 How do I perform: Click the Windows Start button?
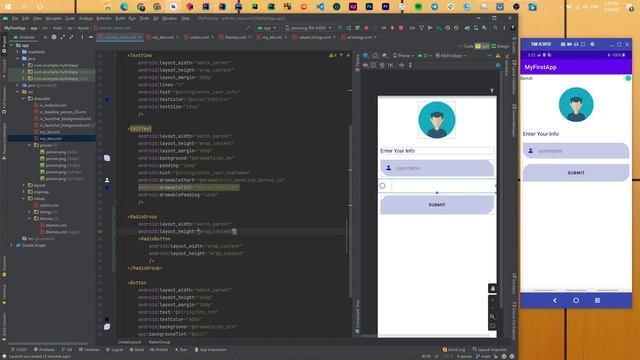(8, 7)
